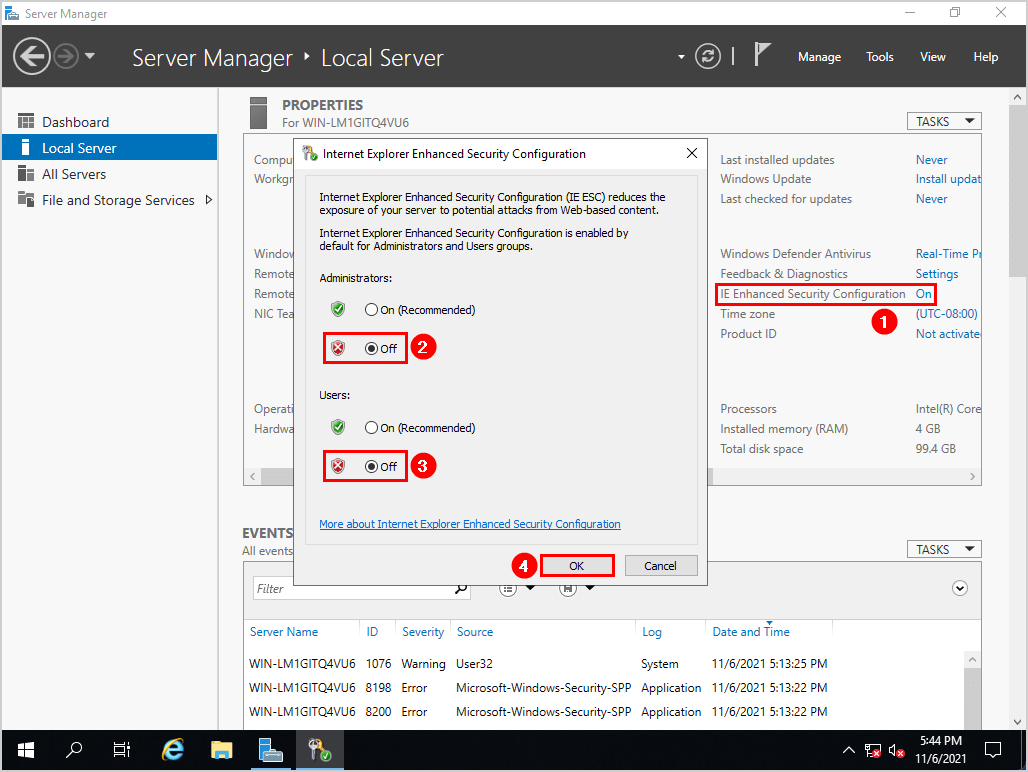Viewport: 1028px width, 772px height.
Task: Open the navigation history dropdown arrow
Action: [x=90, y=56]
